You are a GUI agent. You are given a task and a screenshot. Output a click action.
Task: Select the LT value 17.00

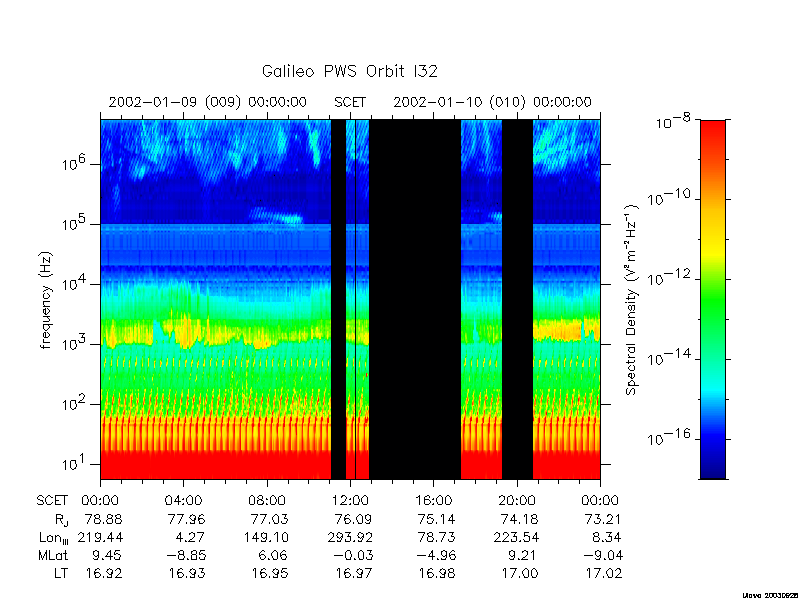click(519, 573)
